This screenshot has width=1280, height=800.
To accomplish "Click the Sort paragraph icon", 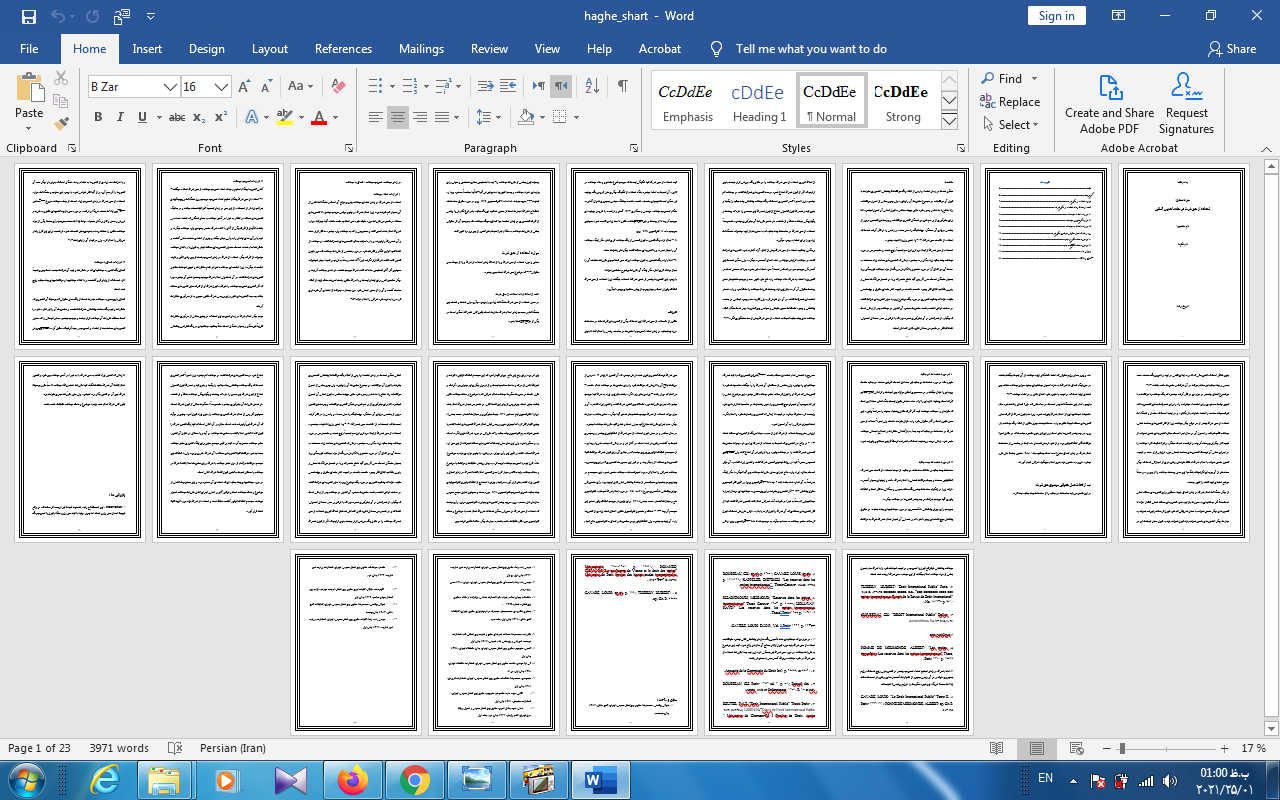I will (x=591, y=87).
